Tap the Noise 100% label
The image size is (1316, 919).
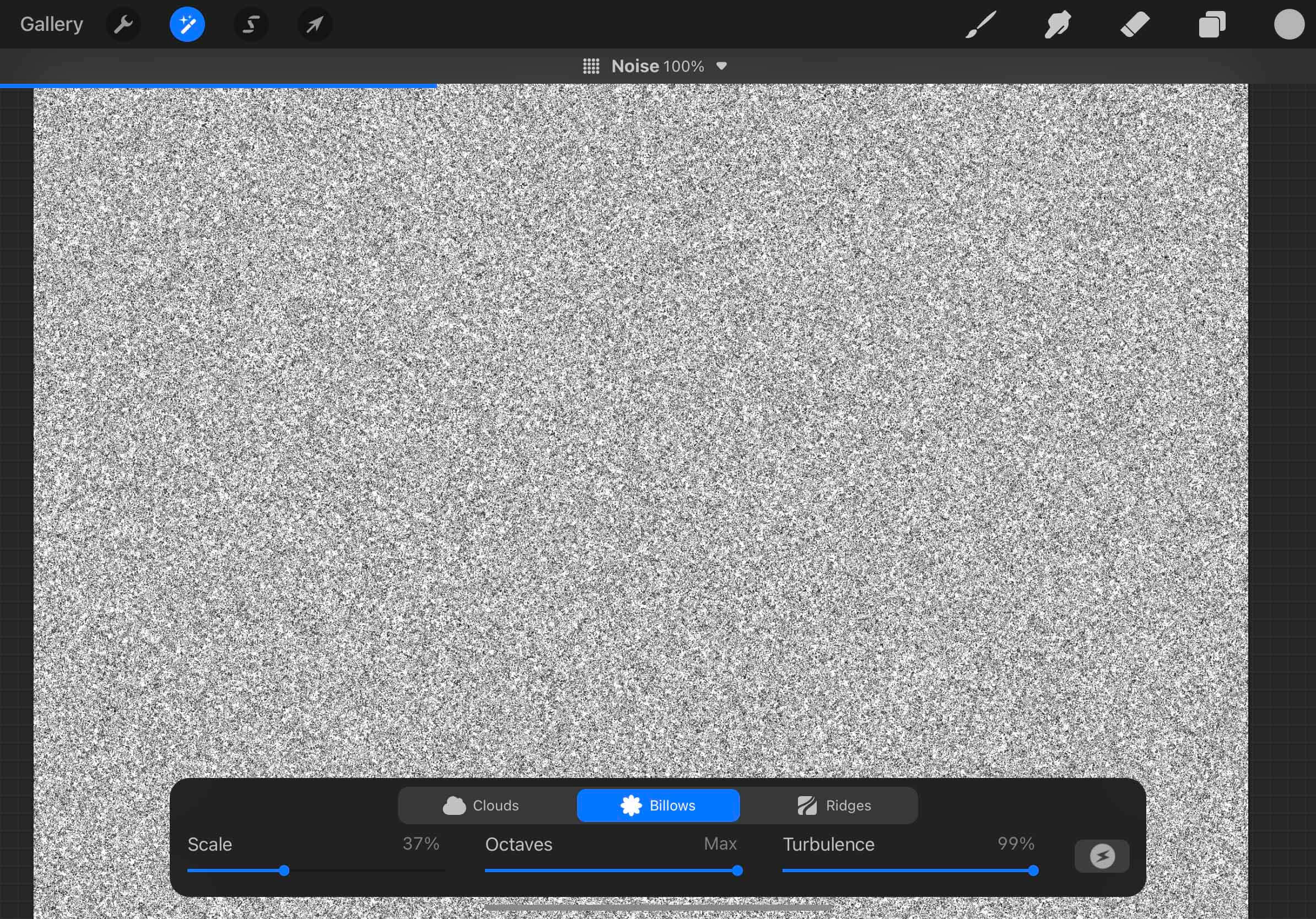[657, 66]
